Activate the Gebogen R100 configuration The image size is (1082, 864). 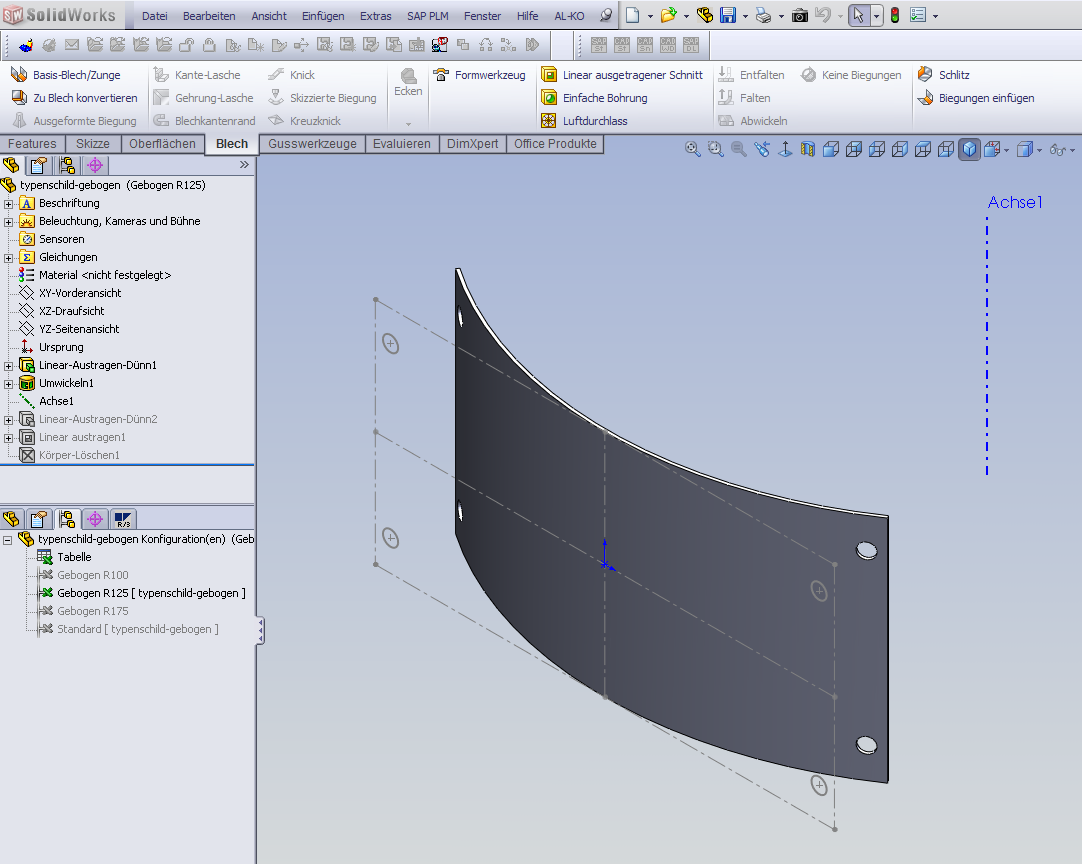(x=92, y=575)
